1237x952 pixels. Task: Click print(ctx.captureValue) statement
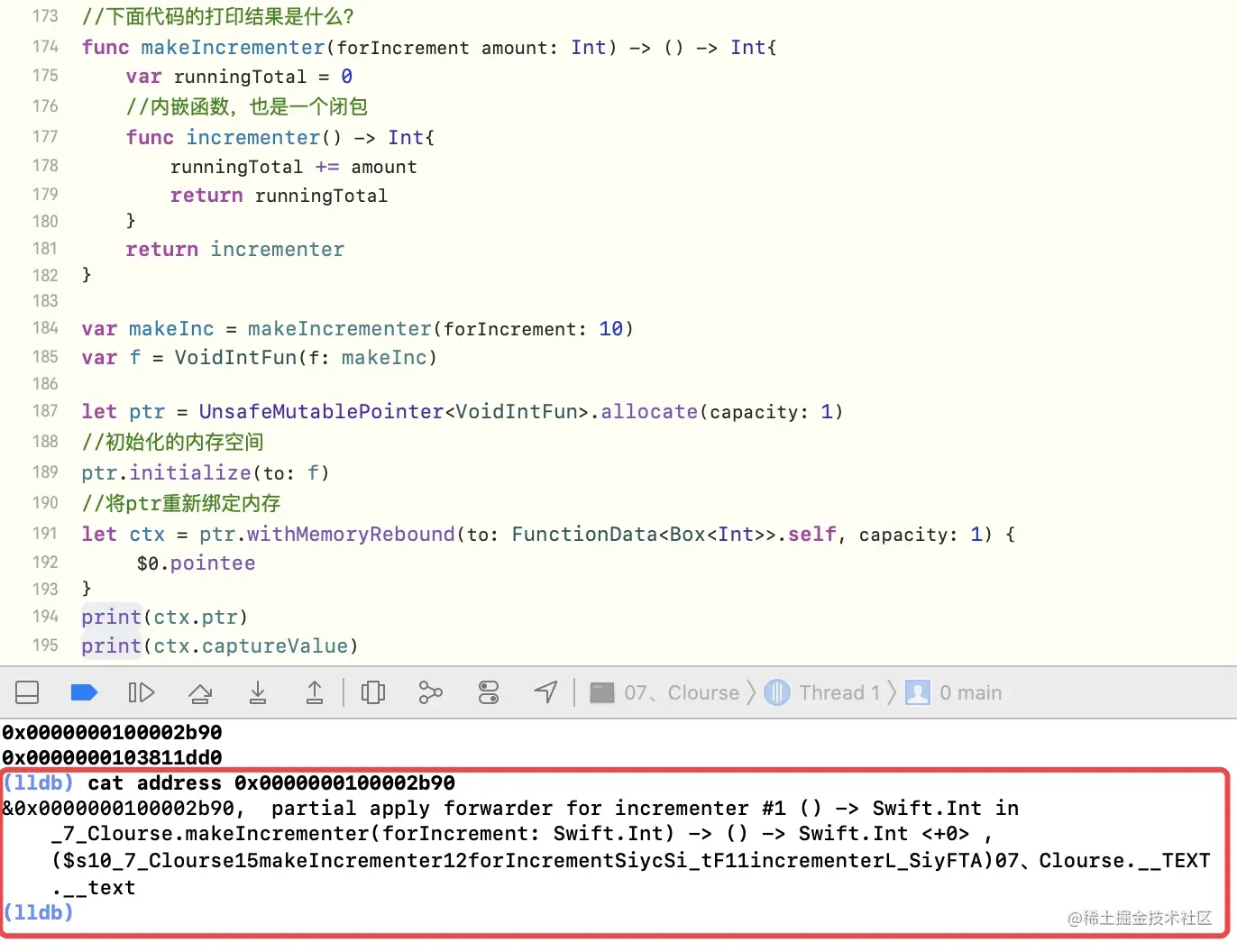220,646
